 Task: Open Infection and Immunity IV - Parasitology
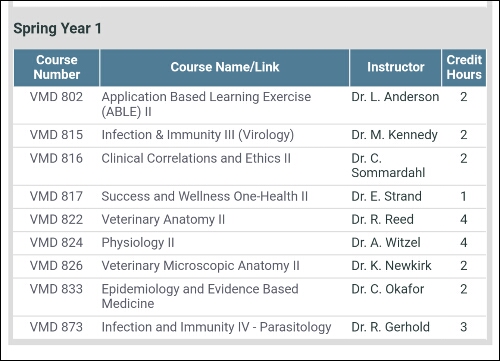point(216,327)
